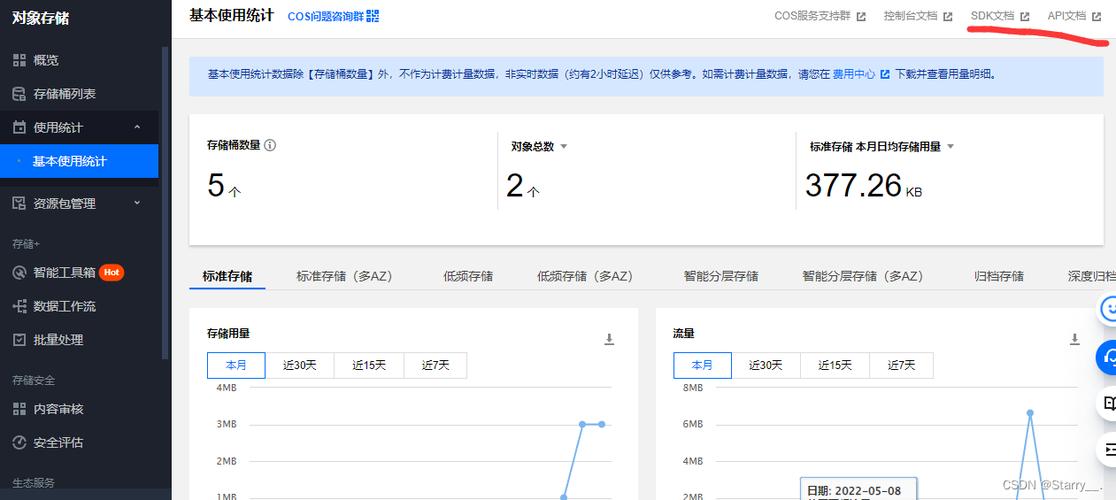Select 近7天 in 流量 chart
The width and height of the screenshot is (1116, 500).
coord(901,366)
